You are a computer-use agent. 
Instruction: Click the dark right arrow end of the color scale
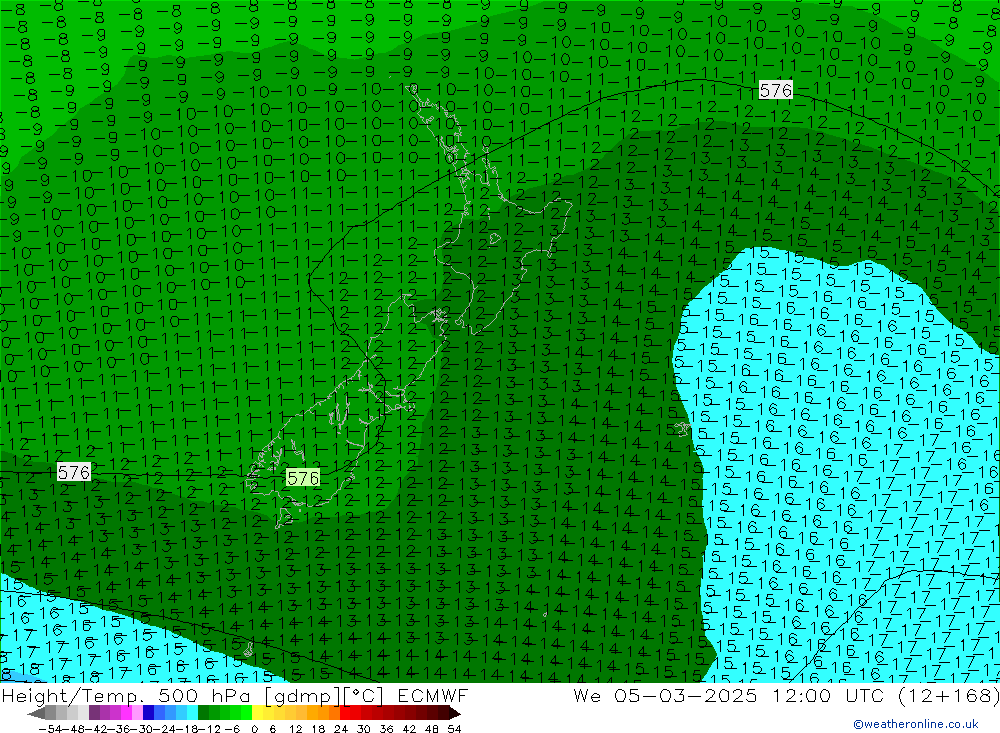pos(455,713)
